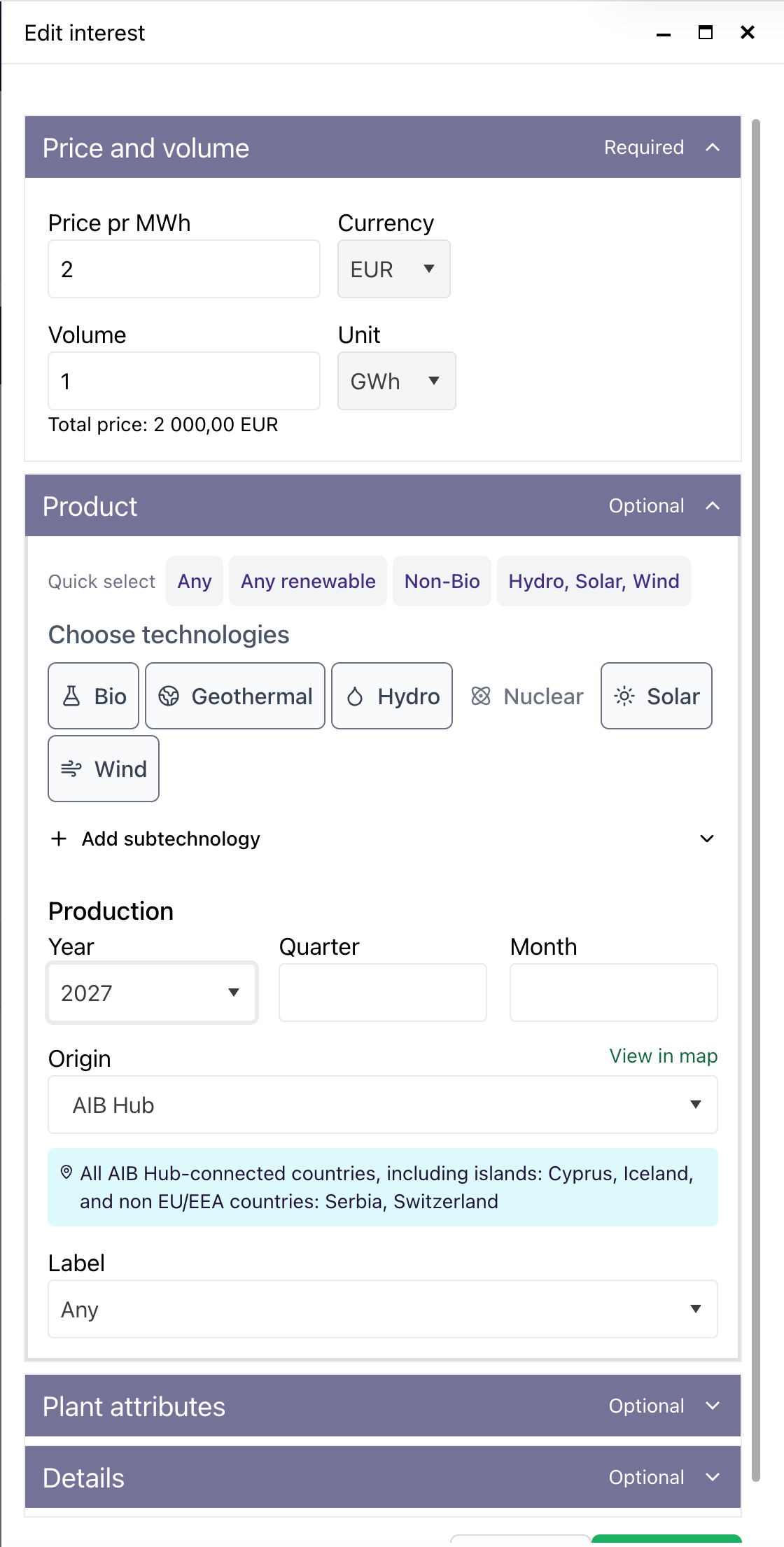The height and width of the screenshot is (1547, 784).
Task: Expand the Plant attributes section
Action: 713,1406
